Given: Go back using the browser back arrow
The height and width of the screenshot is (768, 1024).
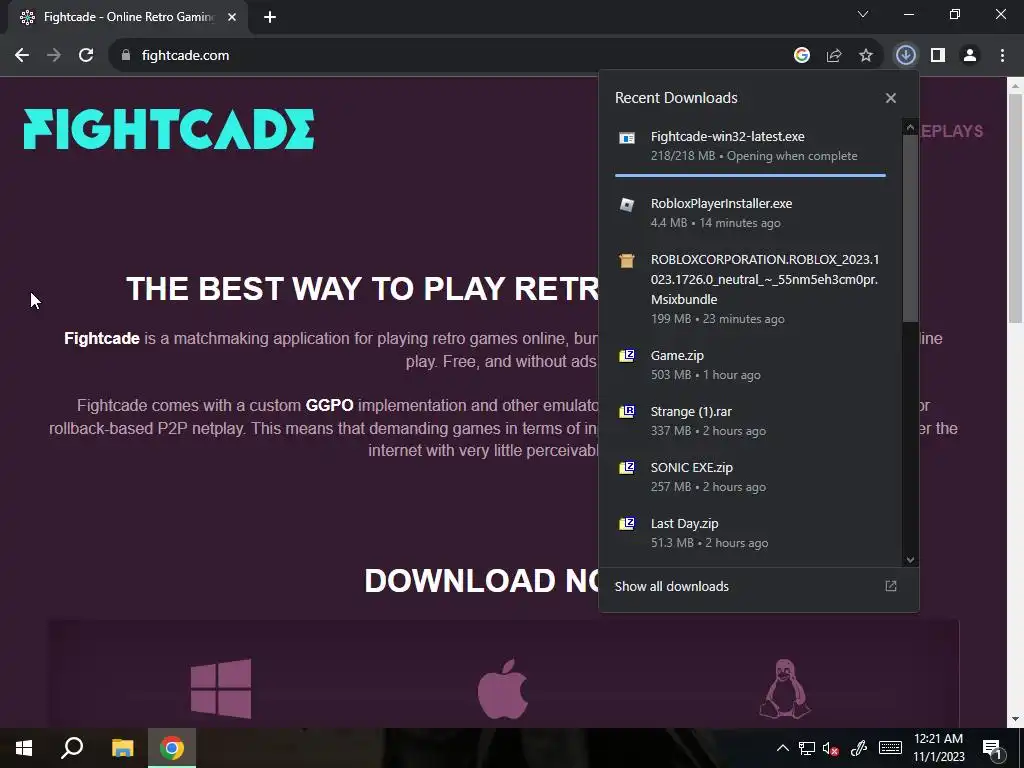Looking at the screenshot, I should pyautogui.click(x=22, y=56).
